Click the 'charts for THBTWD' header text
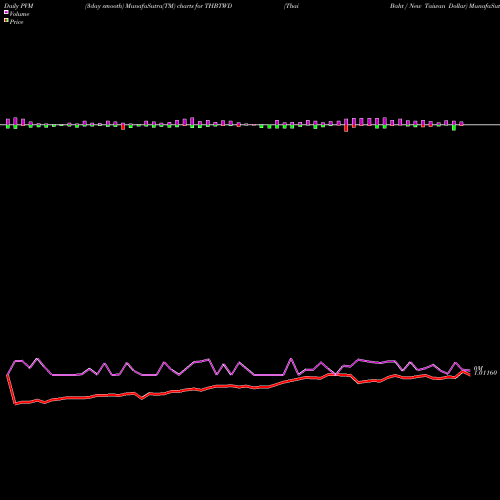Image resolution: width=500 pixels, height=500 pixels. click(x=205, y=6)
